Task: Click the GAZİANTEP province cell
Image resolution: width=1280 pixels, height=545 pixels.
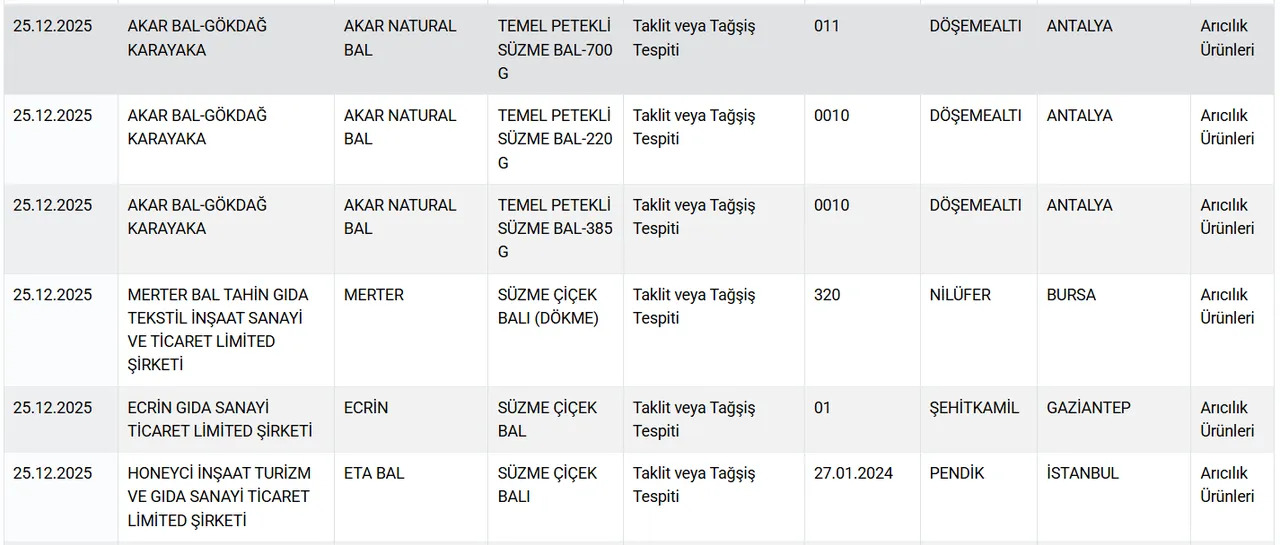Action: pyautogui.click(x=1089, y=408)
